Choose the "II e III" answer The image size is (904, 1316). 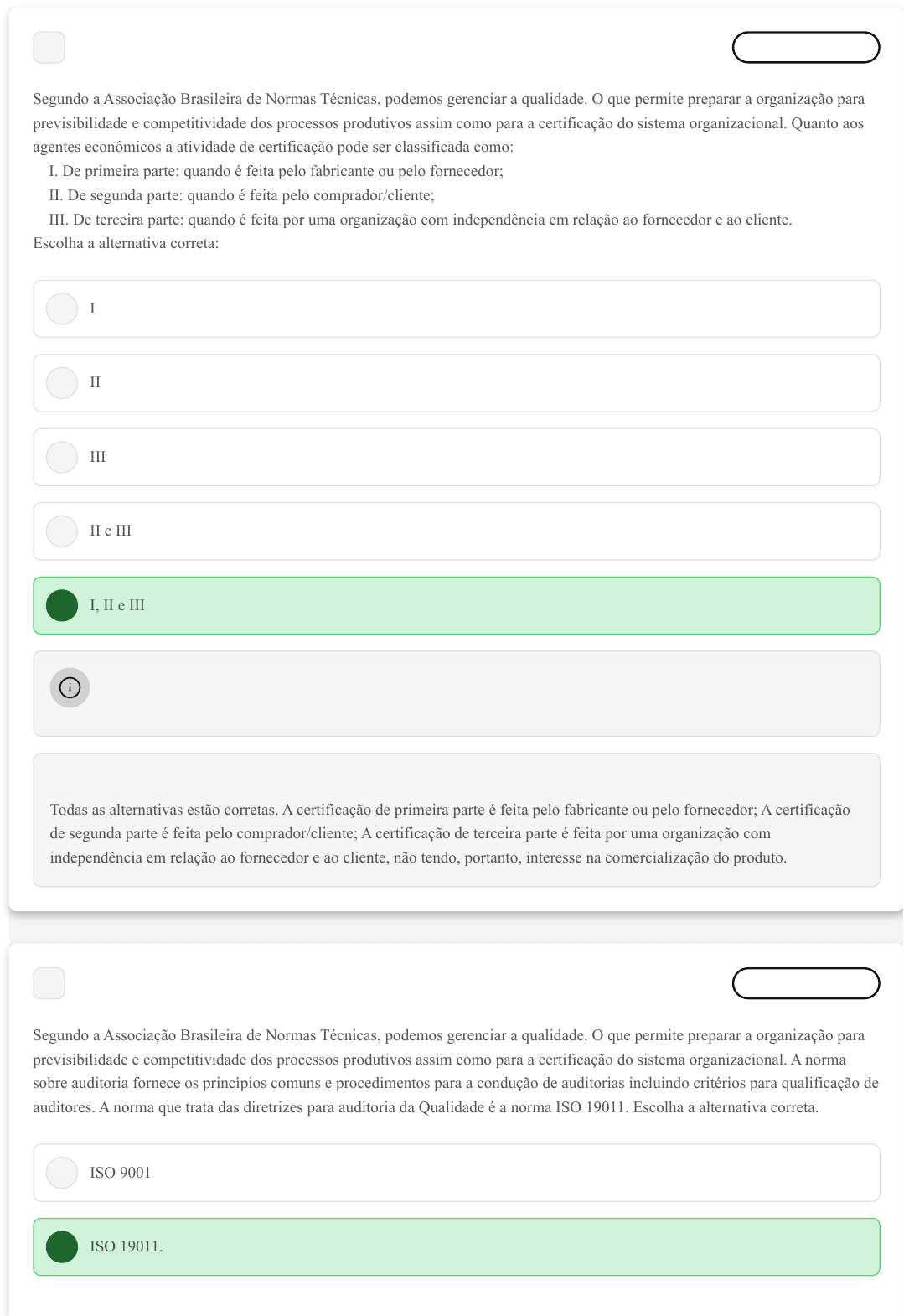pos(62,531)
